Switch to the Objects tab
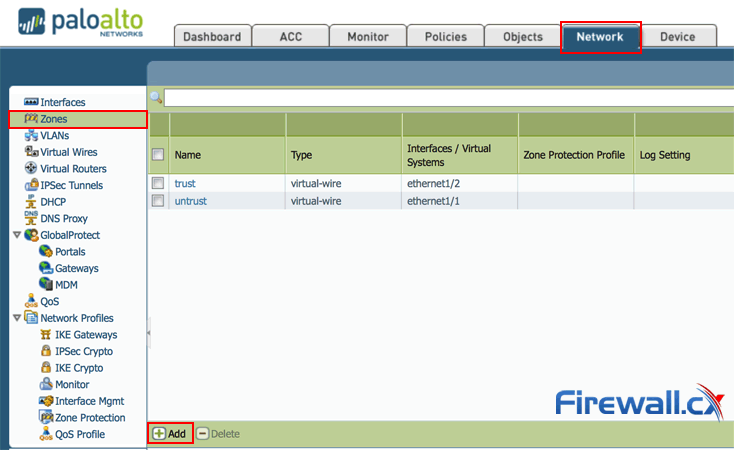This screenshot has width=734, height=450. click(523, 36)
